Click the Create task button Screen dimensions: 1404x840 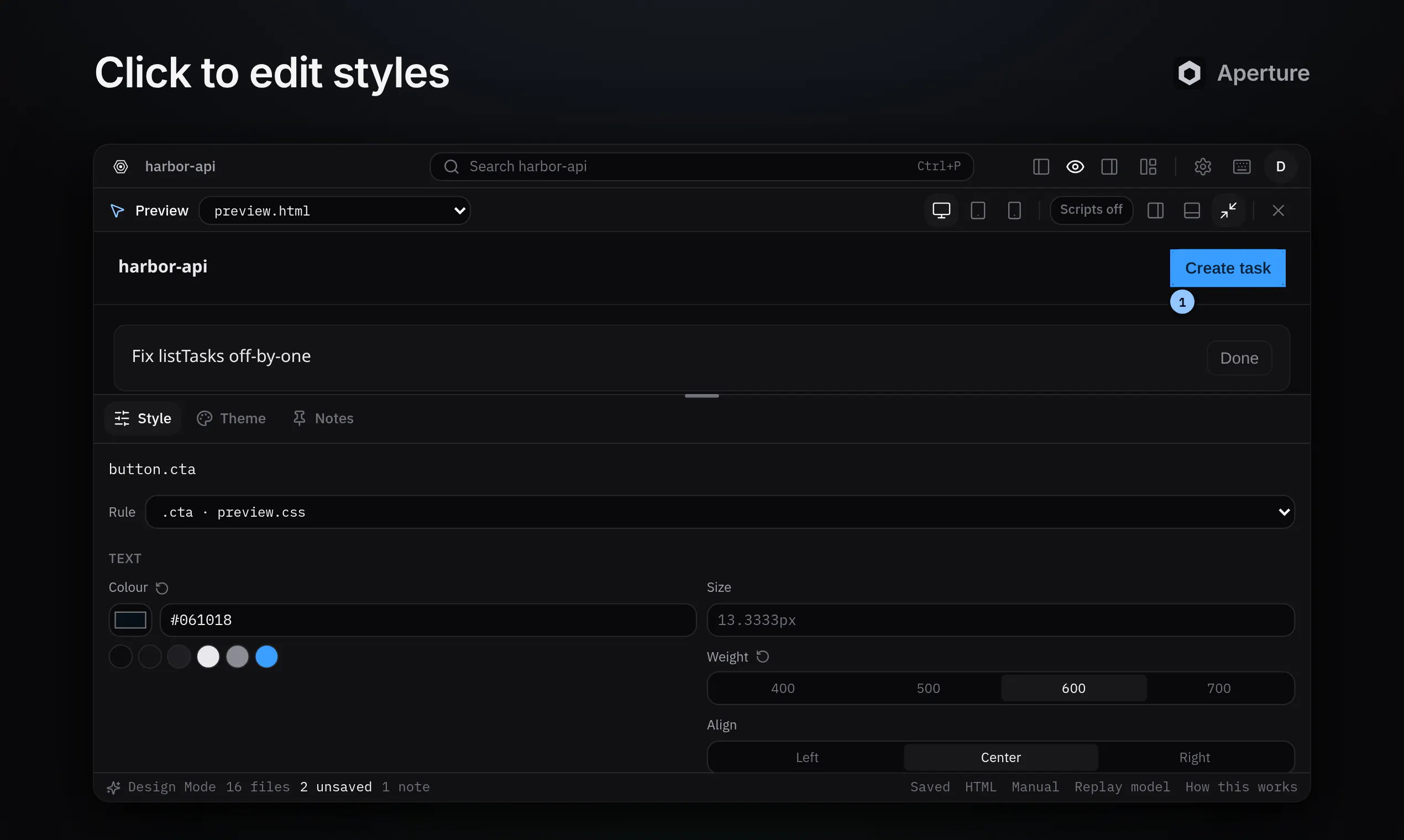point(1227,268)
